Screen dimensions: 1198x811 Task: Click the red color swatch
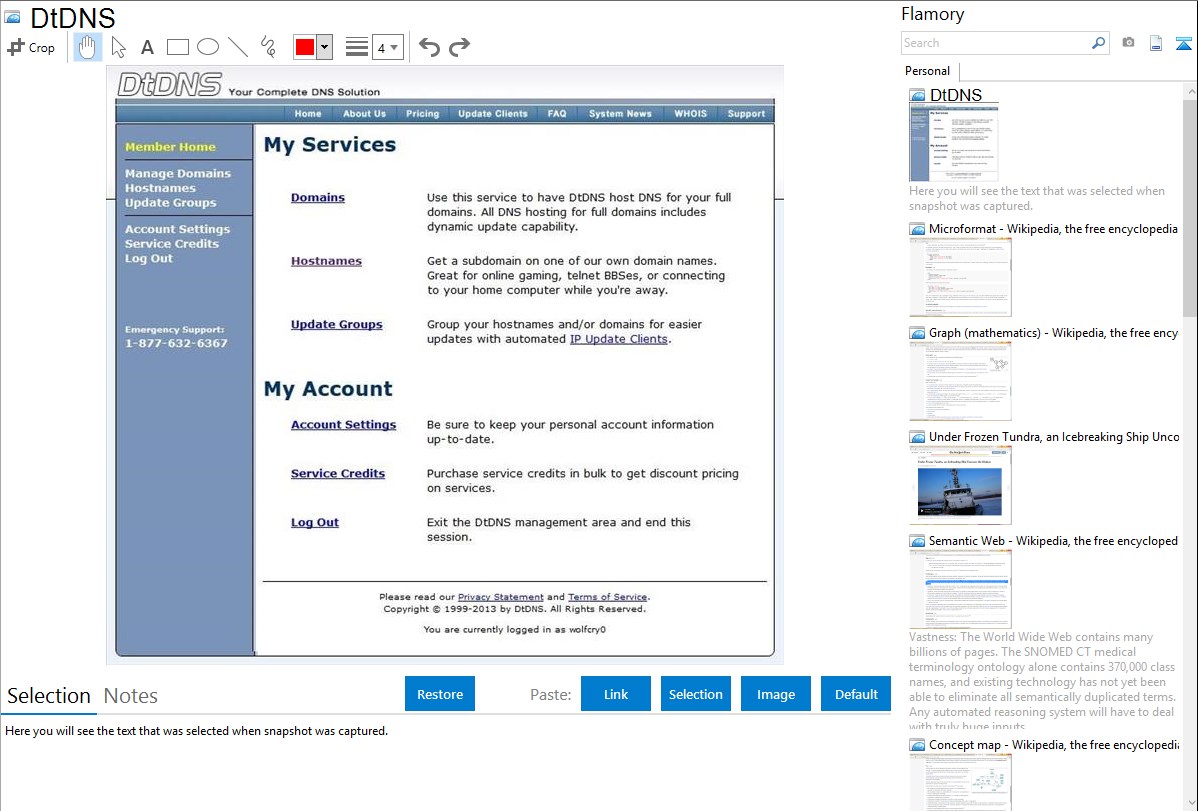pyautogui.click(x=305, y=47)
